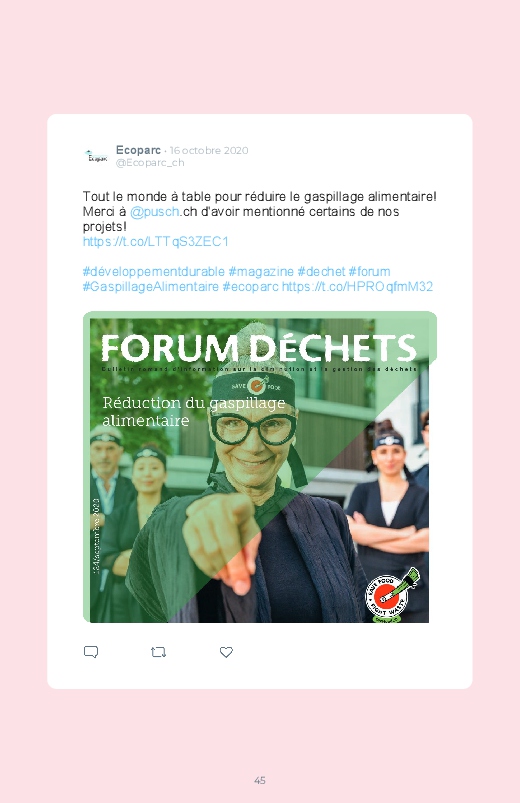Follow the t.co/LTTqS3ZEC1 link
This screenshot has width=520, height=803.
(156, 242)
